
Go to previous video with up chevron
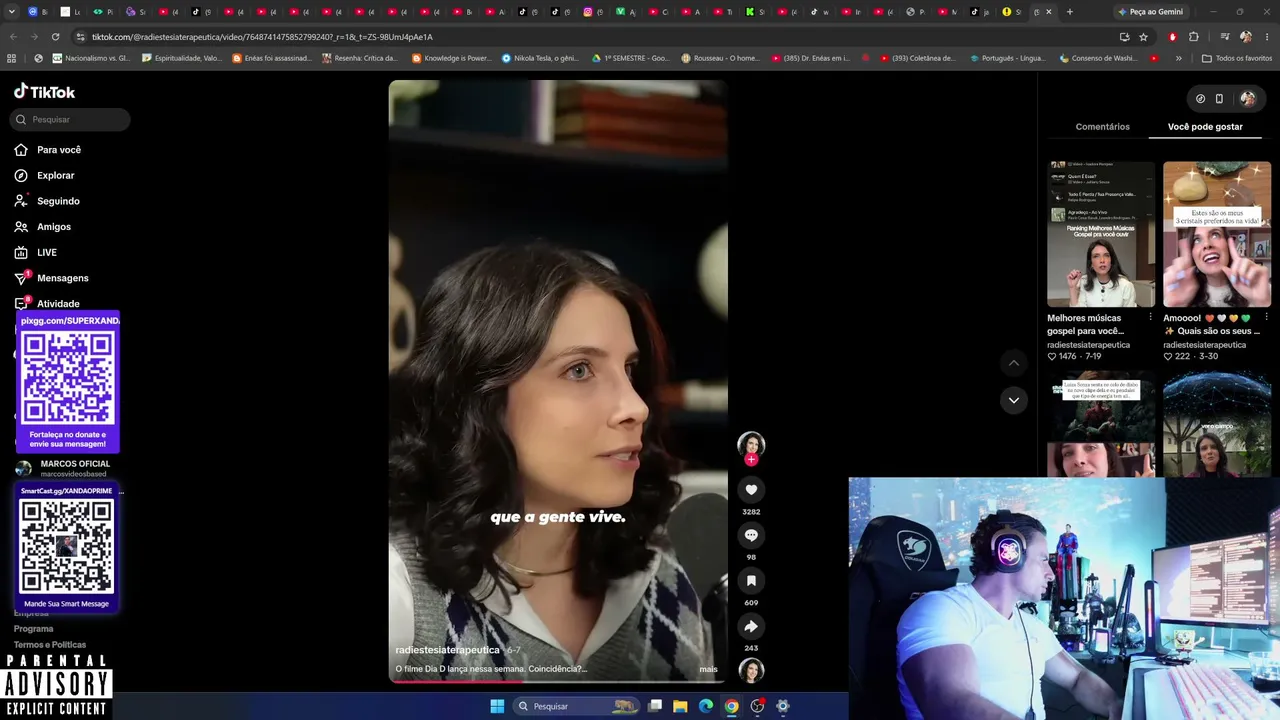[1014, 363]
